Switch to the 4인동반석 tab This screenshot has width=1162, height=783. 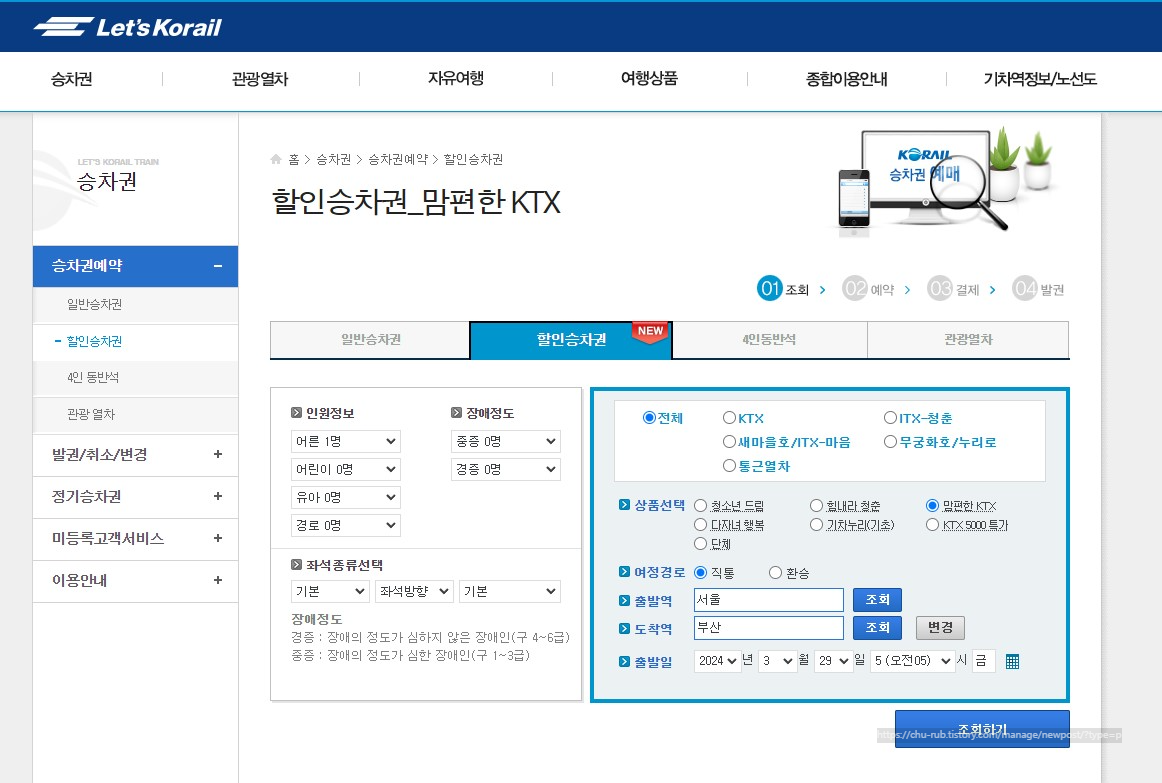pyautogui.click(x=769, y=339)
